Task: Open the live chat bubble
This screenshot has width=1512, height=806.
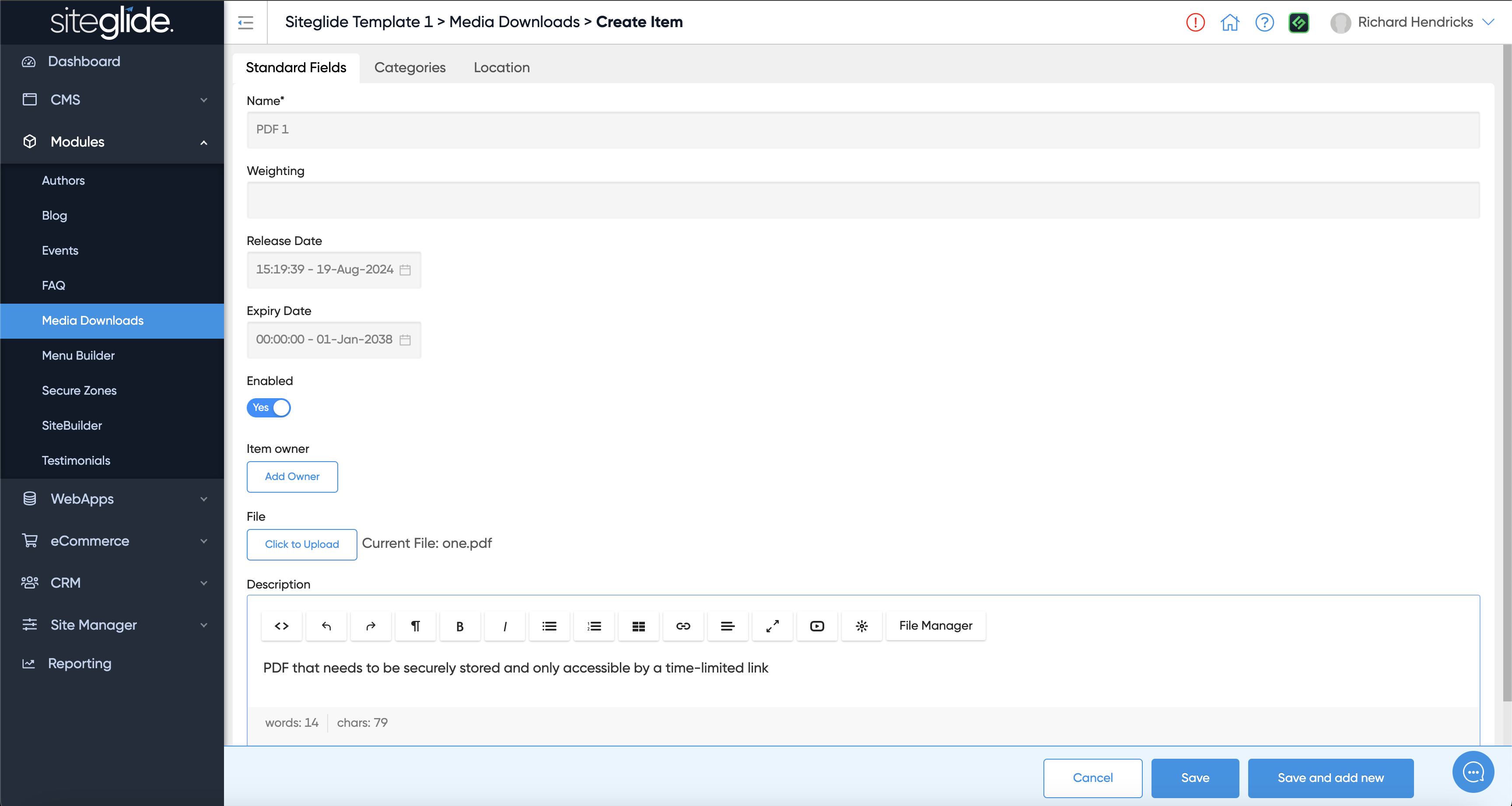Action: [1473, 772]
